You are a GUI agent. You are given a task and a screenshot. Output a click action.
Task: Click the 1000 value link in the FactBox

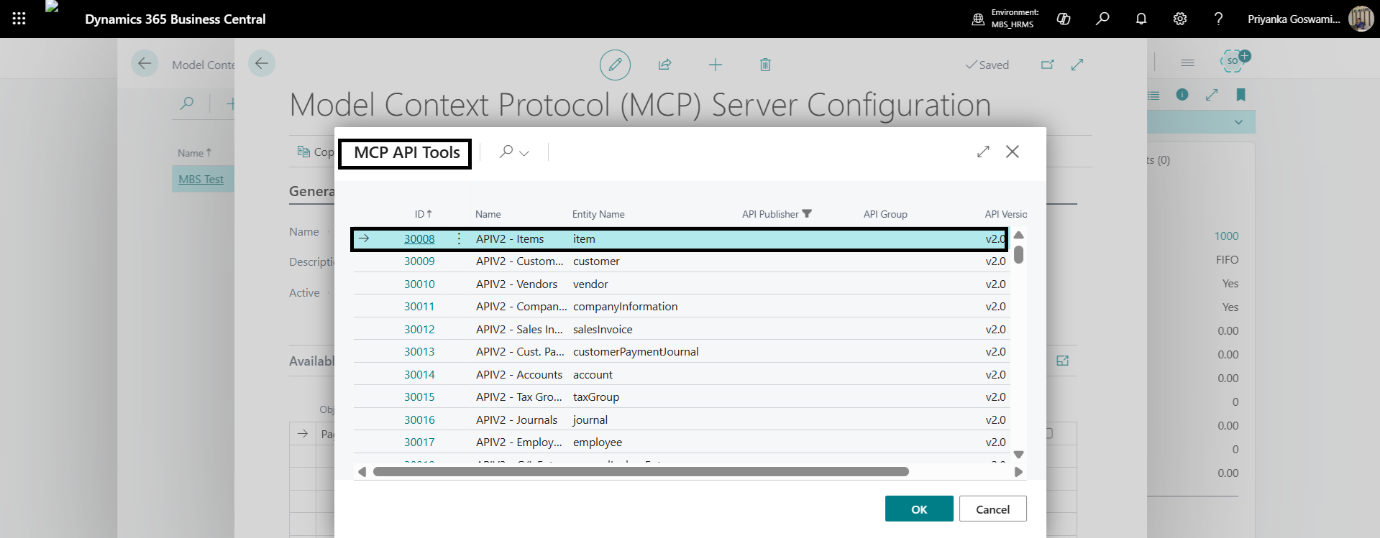point(1226,236)
